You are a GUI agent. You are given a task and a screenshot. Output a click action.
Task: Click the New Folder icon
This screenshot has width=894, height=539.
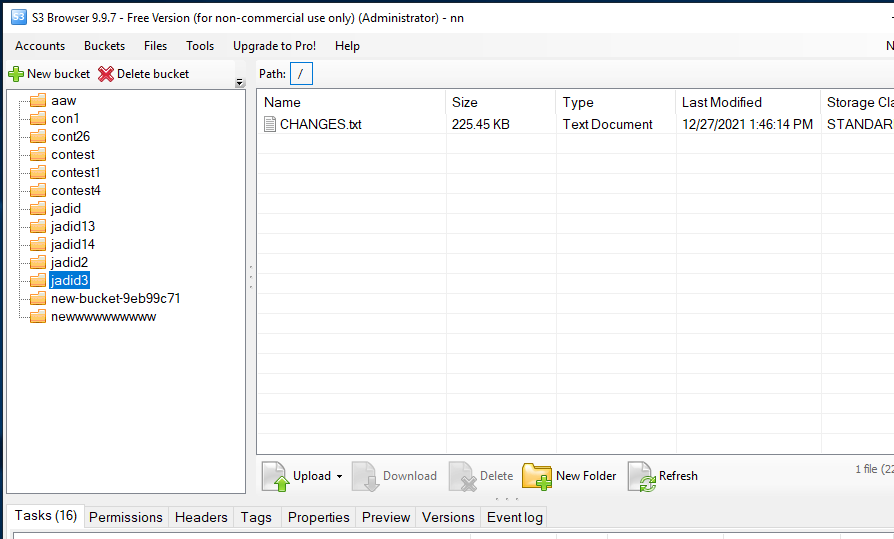537,476
